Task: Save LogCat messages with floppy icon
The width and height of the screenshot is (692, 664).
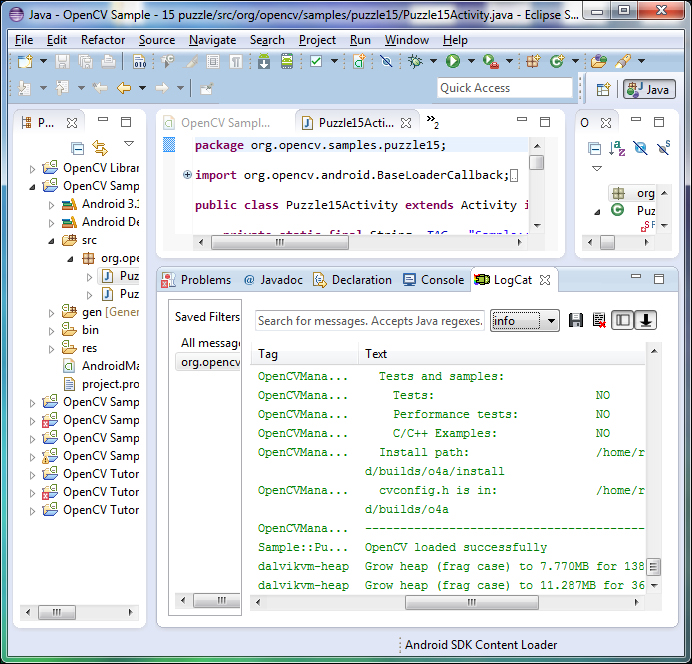Action: 576,320
